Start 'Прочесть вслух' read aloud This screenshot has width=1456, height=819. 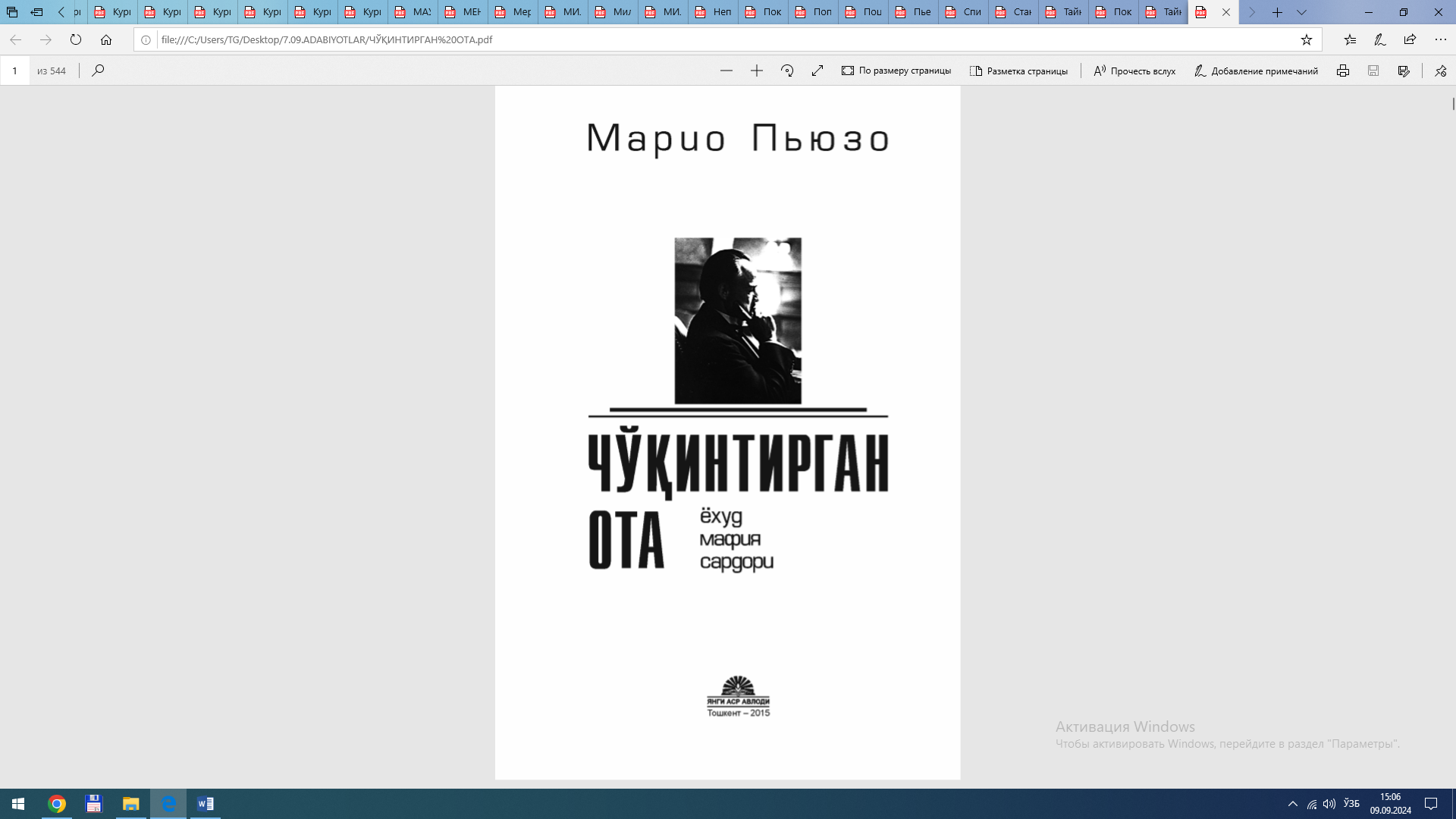tap(1134, 71)
